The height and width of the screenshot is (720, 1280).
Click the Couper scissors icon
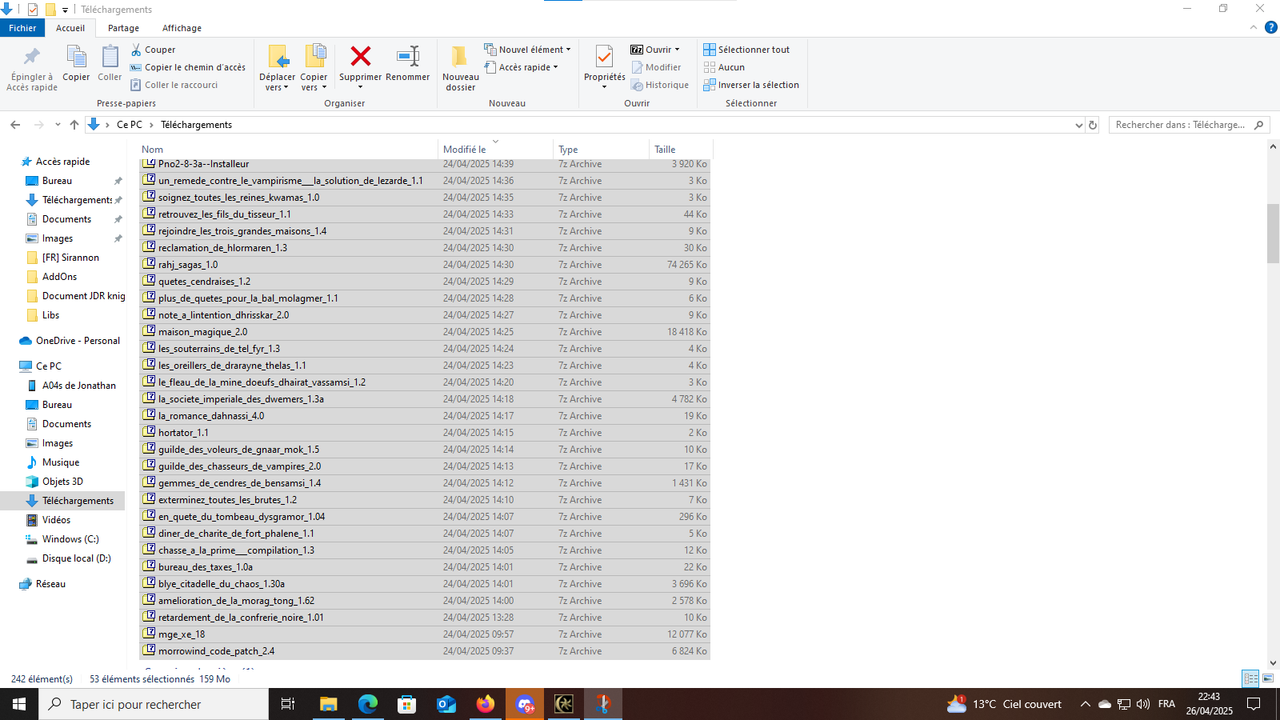click(136, 49)
